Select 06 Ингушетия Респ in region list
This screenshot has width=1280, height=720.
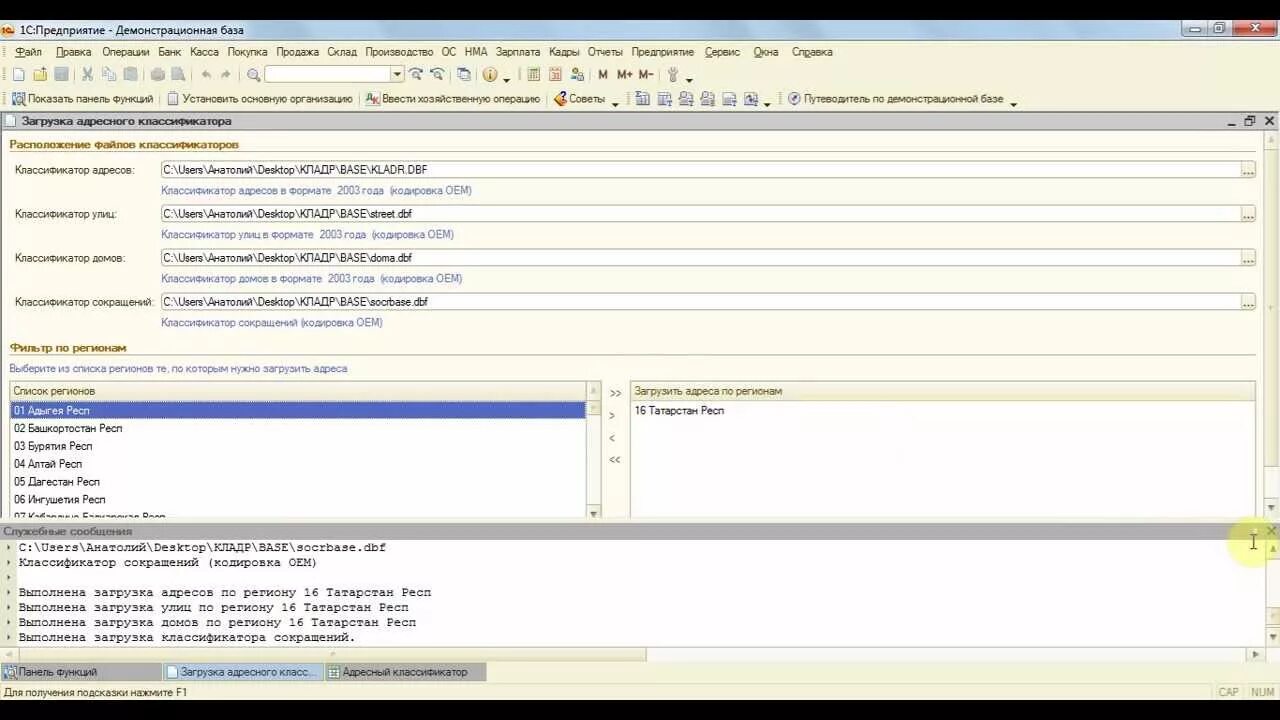coord(298,500)
